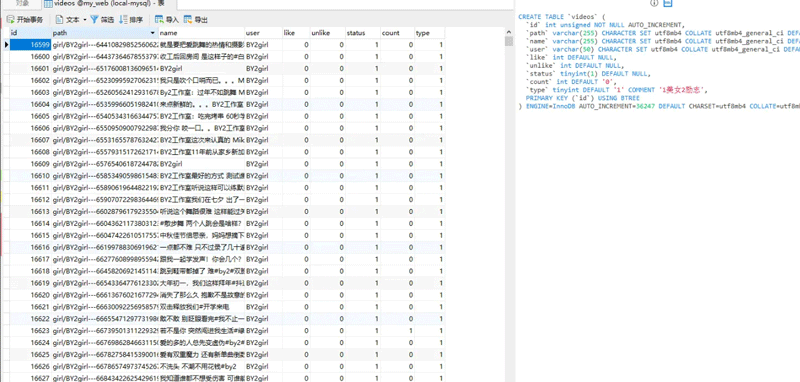Select the row with id 16610
Image resolution: width=800 pixels, height=382 pixels.
point(227,176)
